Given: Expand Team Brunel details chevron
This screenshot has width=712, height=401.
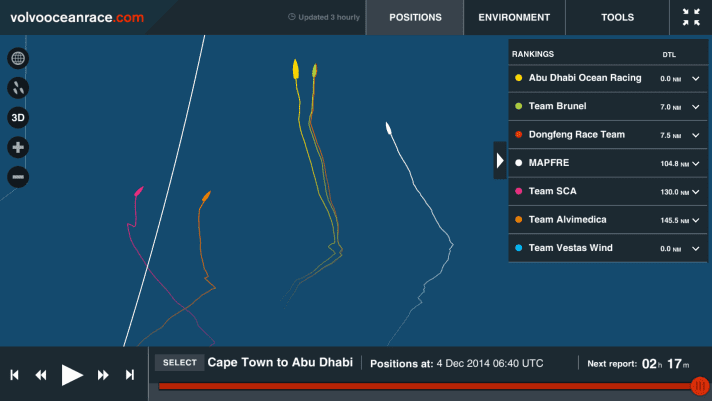Looking at the screenshot, I should coord(696,107).
